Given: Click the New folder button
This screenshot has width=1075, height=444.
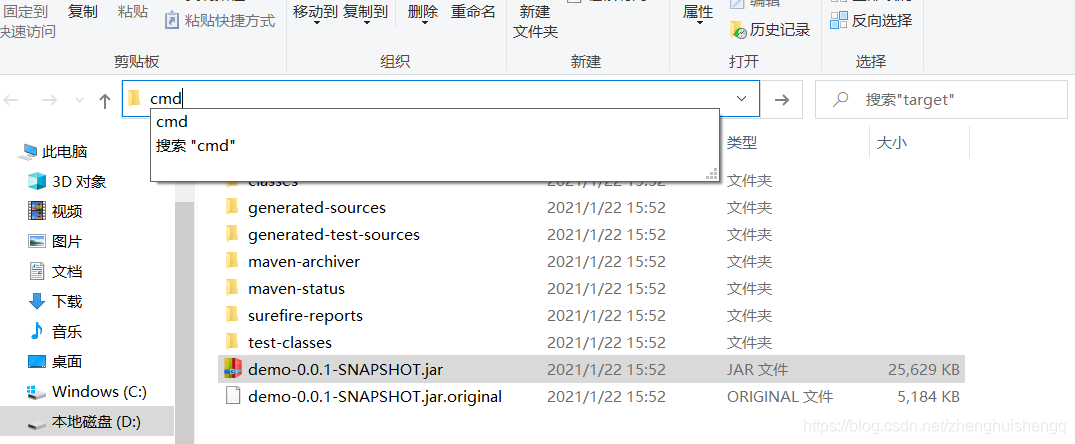Looking at the screenshot, I should 535,21.
